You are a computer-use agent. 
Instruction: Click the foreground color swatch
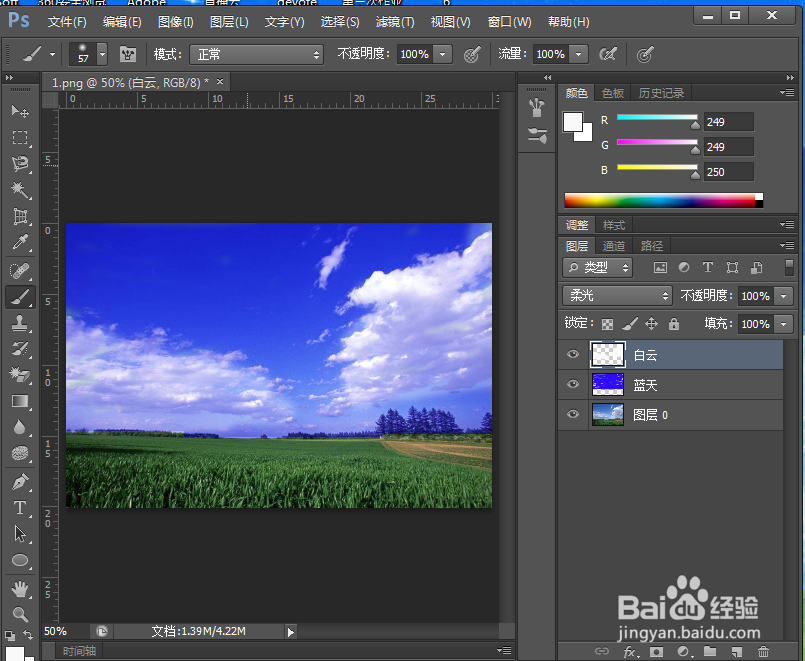pyautogui.click(x=573, y=122)
